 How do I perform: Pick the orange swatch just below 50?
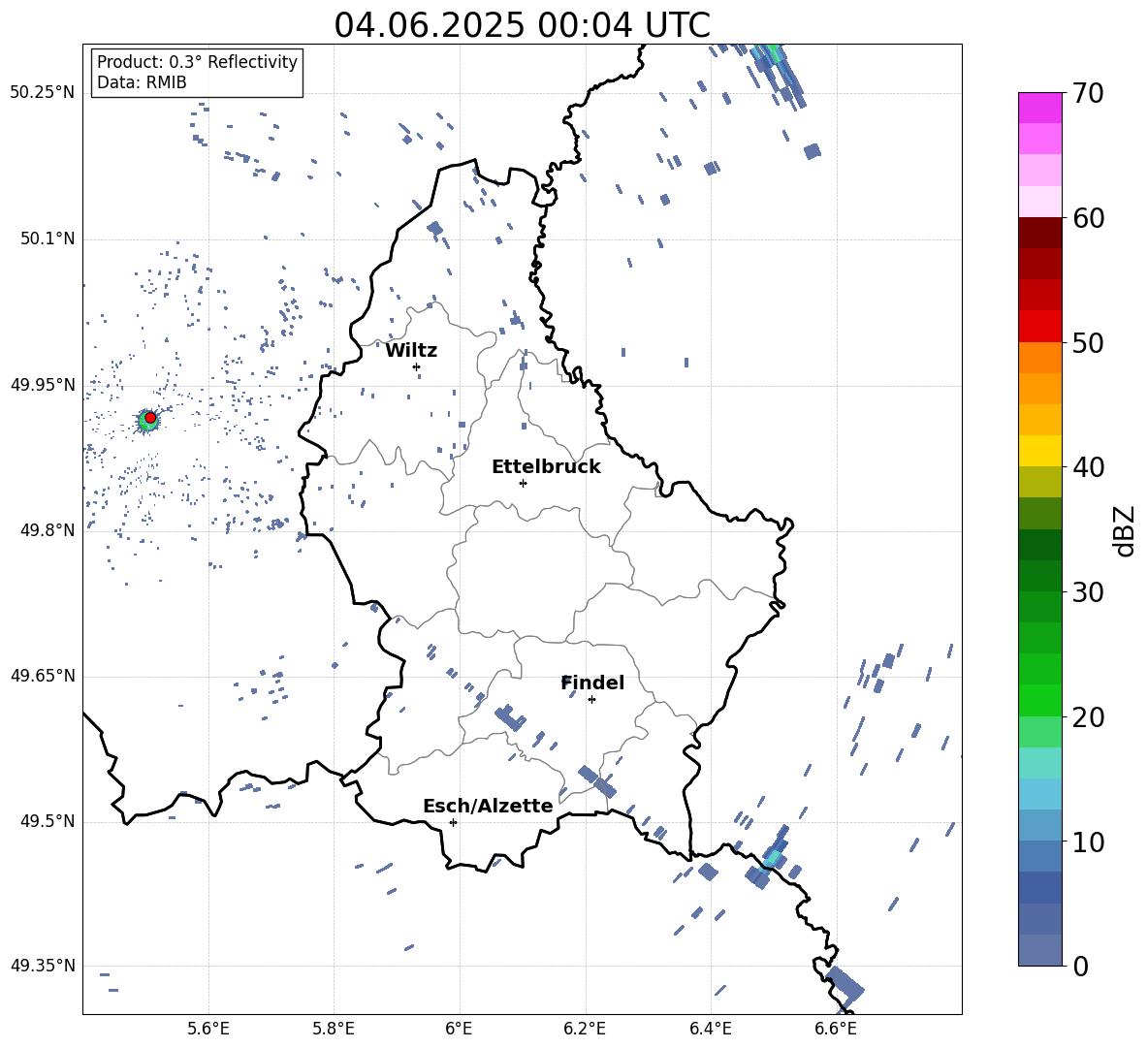(x=1039, y=358)
